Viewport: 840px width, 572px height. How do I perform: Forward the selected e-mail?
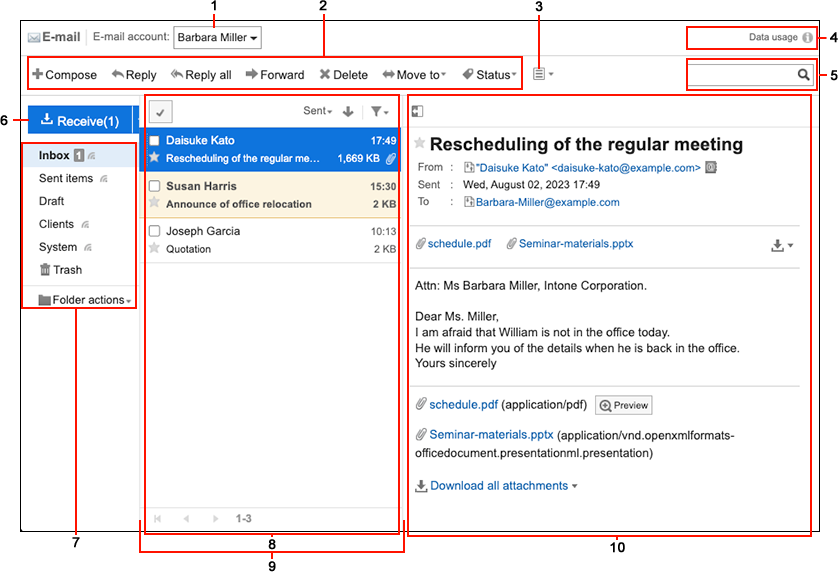tap(275, 74)
